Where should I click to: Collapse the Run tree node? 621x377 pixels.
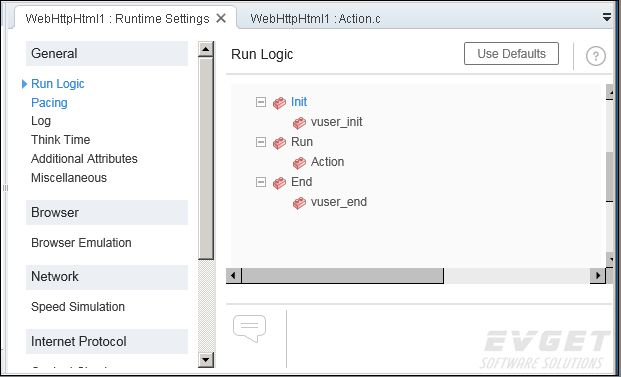tap(261, 142)
